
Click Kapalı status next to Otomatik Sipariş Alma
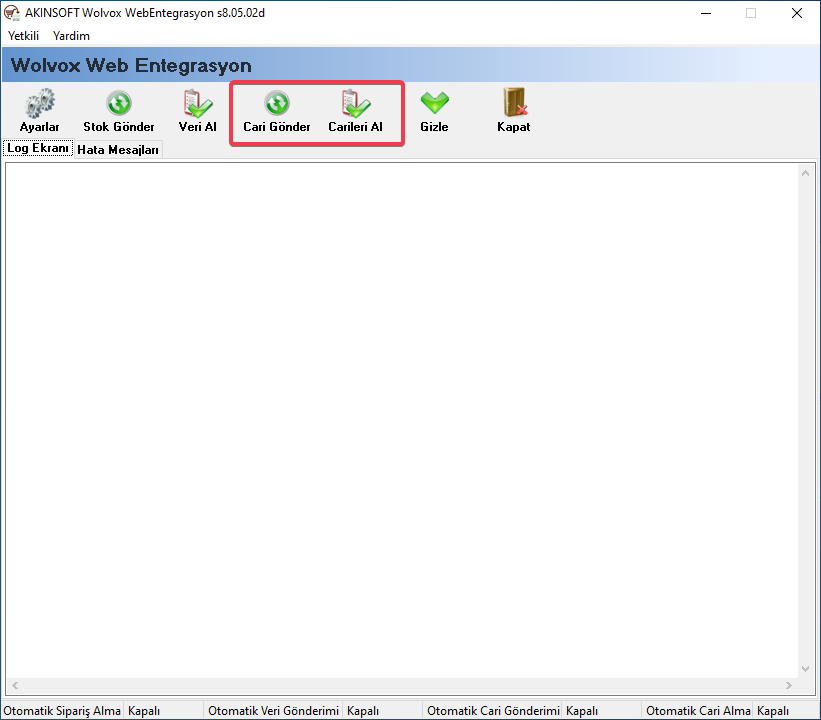pyautogui.click(x=144, y=711)
